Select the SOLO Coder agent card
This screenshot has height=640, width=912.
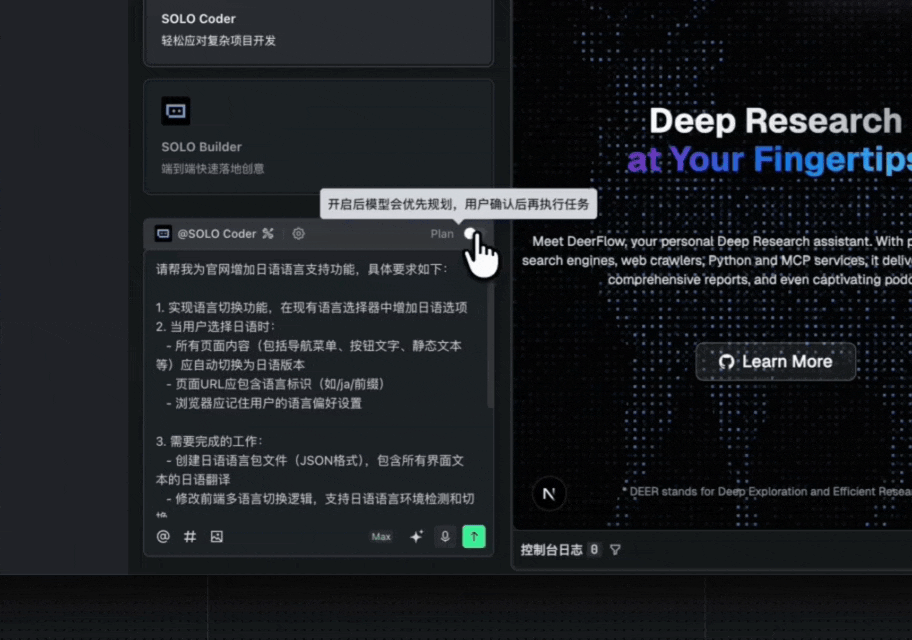(319, 32)
